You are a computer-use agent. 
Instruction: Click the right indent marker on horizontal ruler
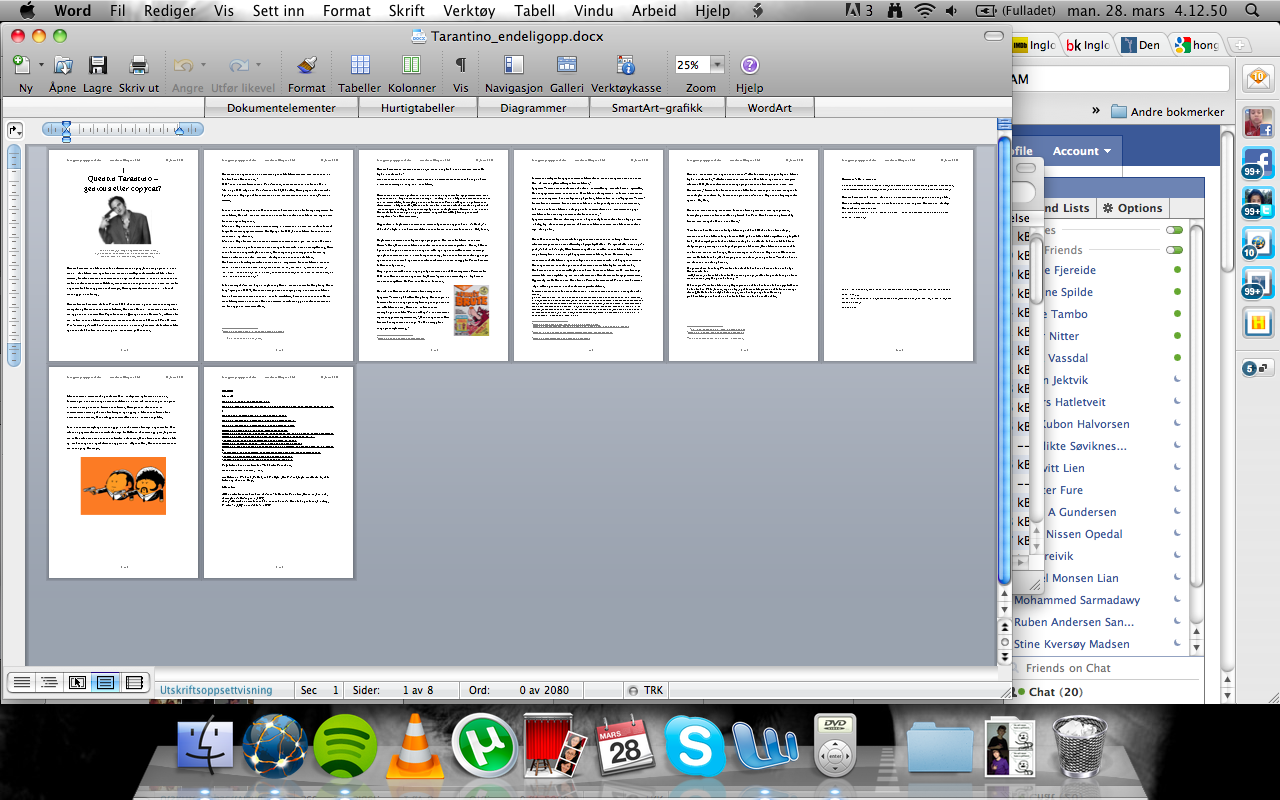coord(180,129)
